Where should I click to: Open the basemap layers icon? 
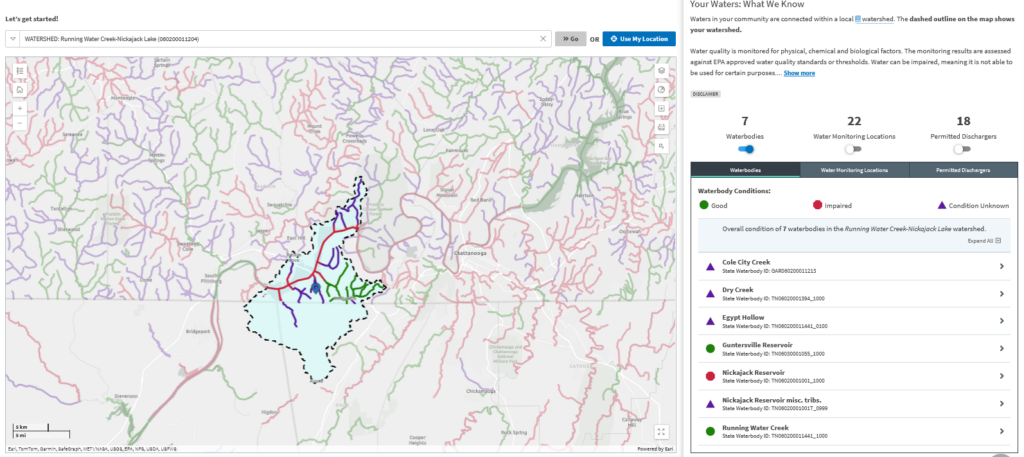click(x=662, y=72)
